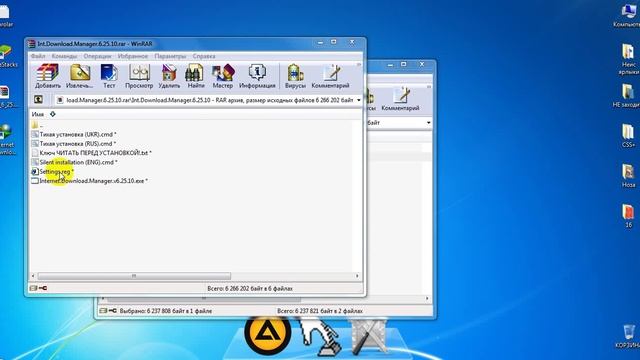This screenshot has width=640, height=360.
Task: Open the Компьютер desktop icon
Action: click(x=628, y=16)
